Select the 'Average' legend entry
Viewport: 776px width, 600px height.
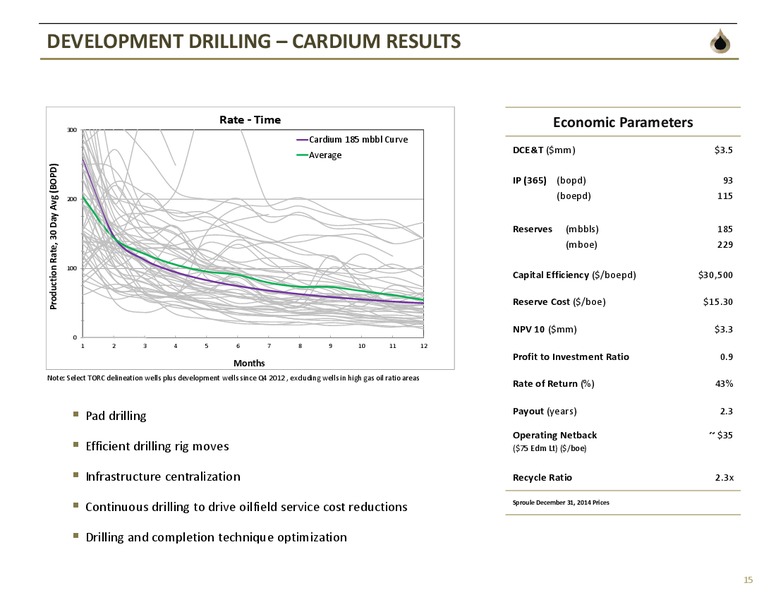(x=319, y=155)
